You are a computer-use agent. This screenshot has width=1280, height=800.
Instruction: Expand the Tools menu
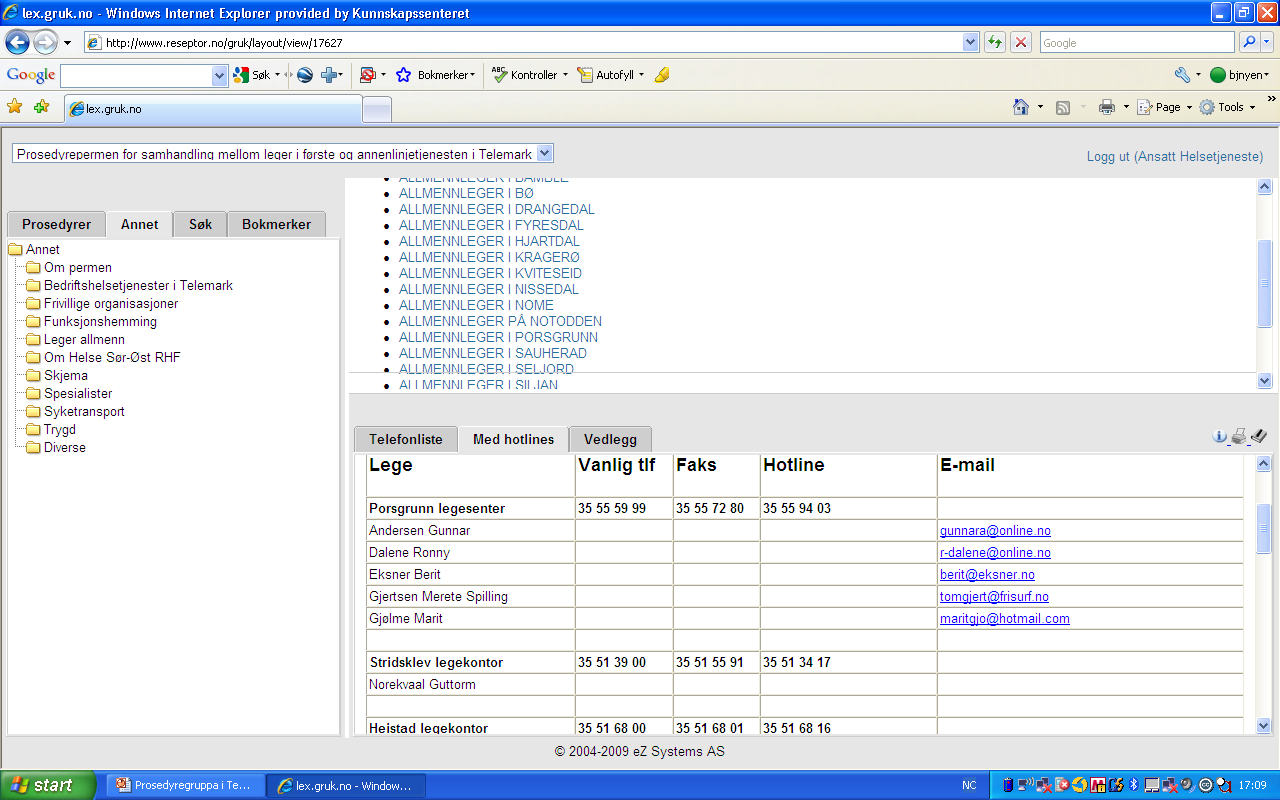[x=1227, y=107]
